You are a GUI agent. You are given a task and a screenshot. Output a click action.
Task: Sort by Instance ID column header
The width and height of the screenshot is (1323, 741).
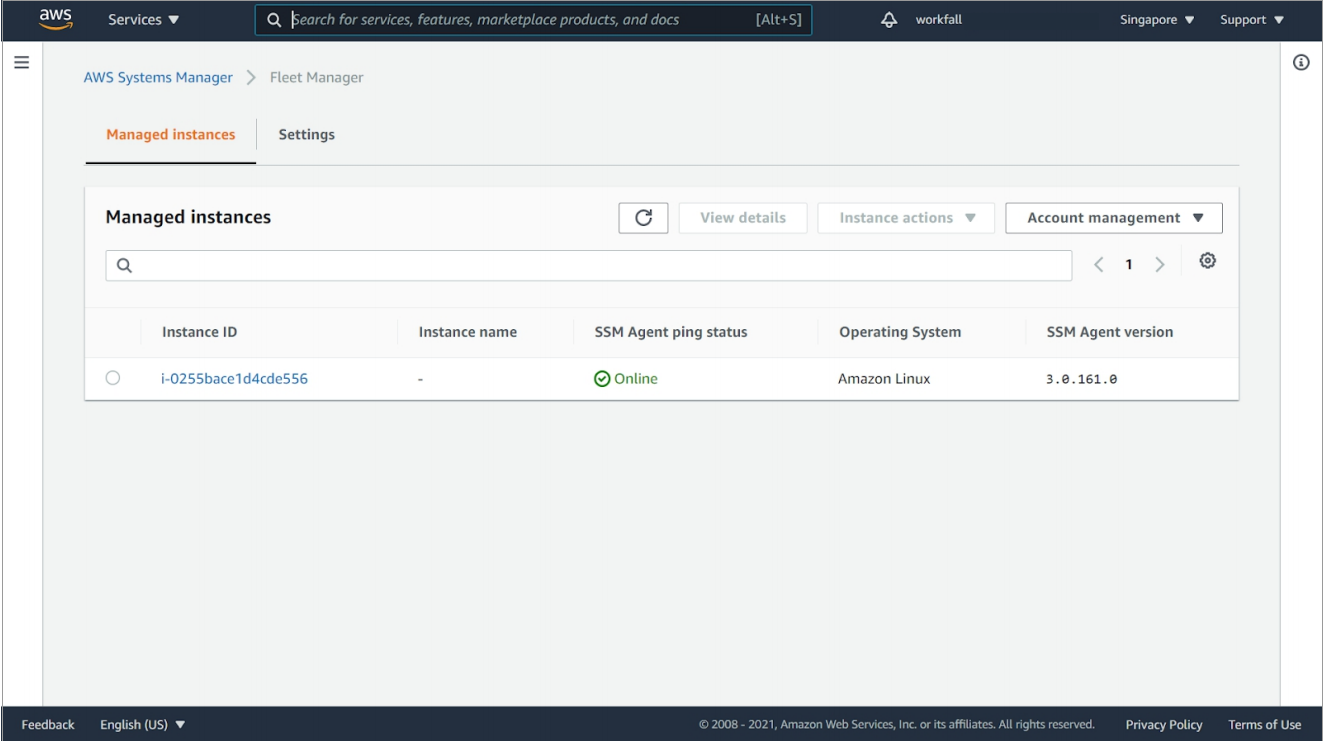199,332
